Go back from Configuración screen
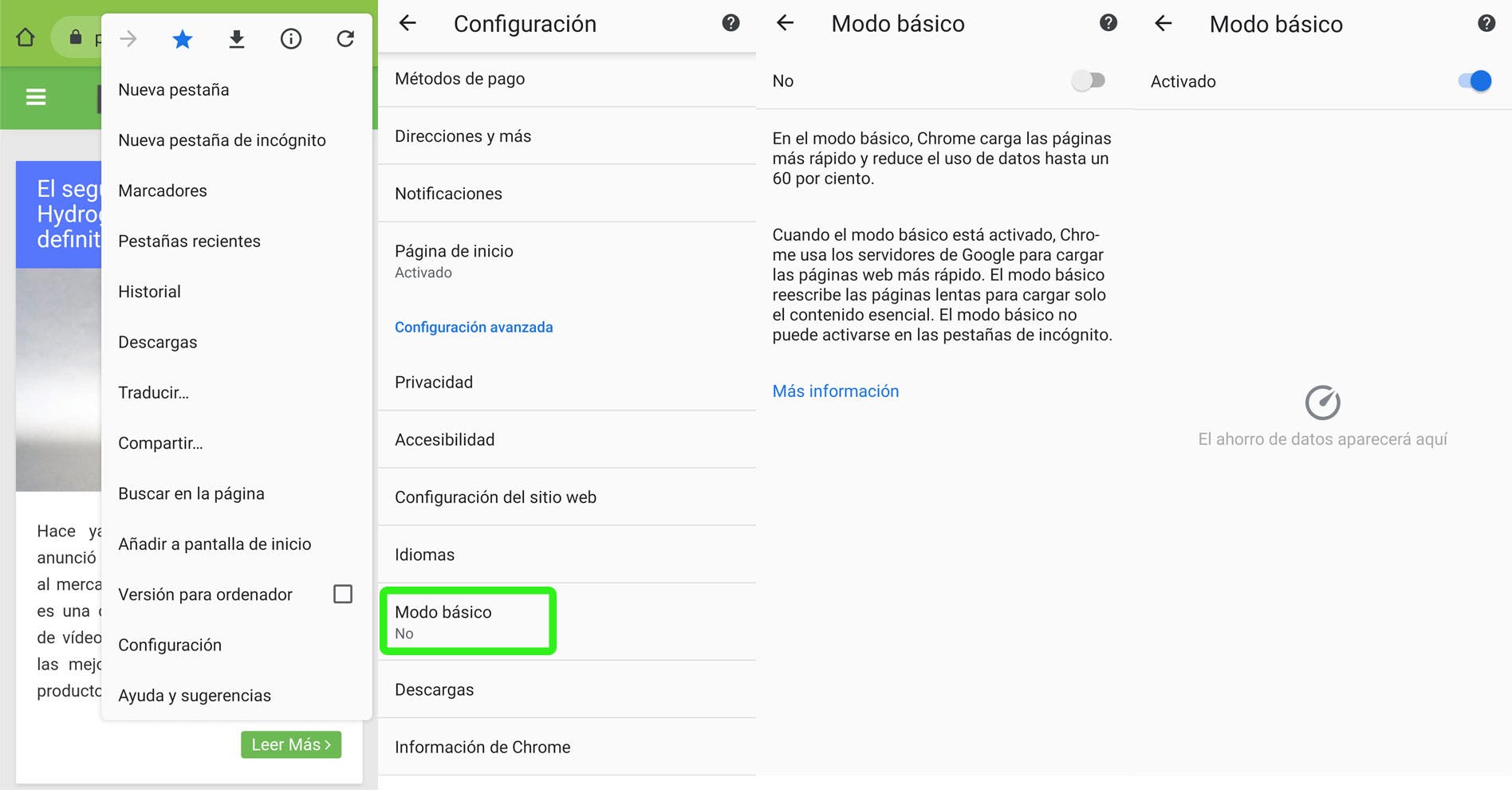1512x797 pixels. [x=408, y=23]
